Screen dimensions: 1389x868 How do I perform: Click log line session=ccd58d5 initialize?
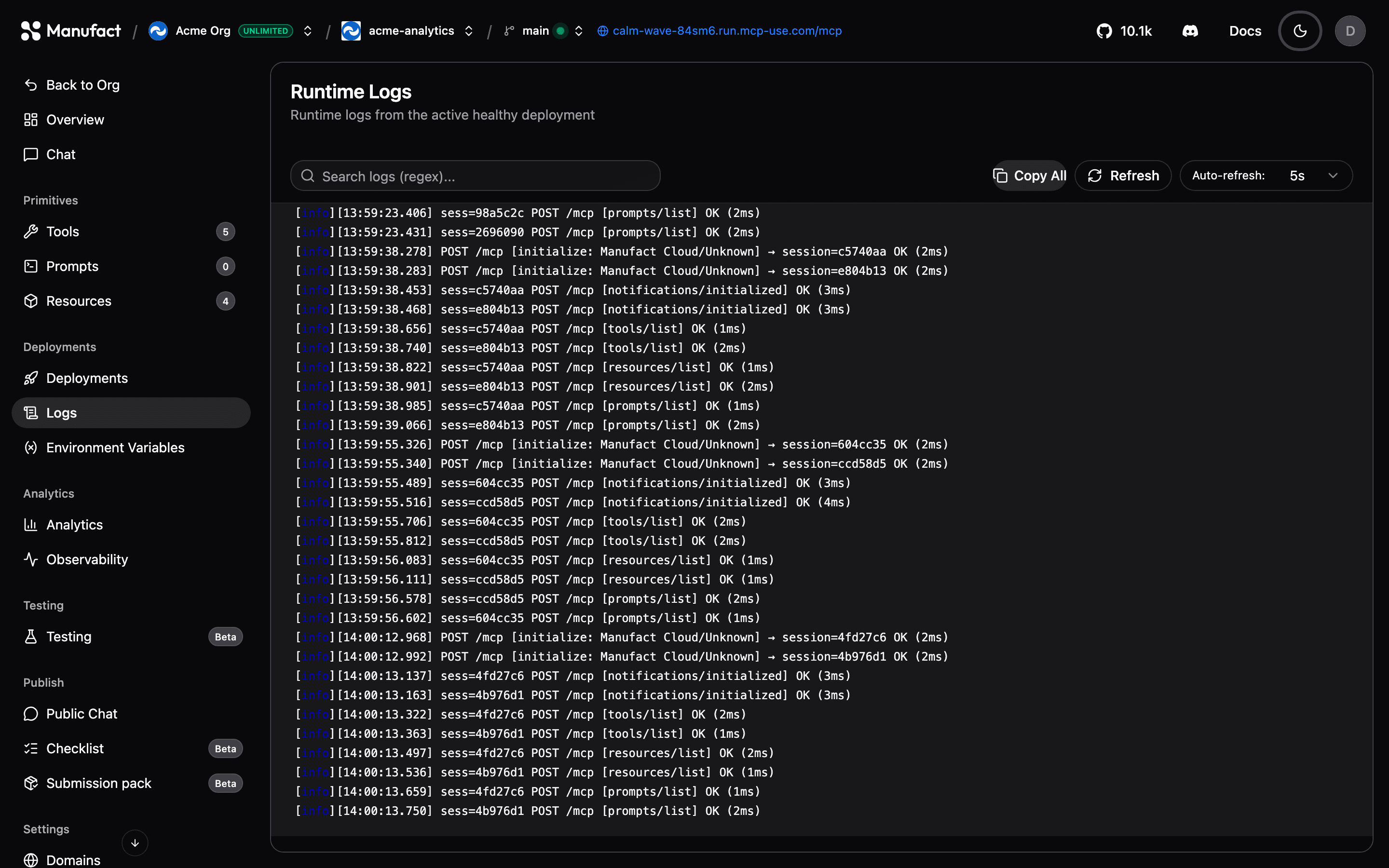[622, 464]
